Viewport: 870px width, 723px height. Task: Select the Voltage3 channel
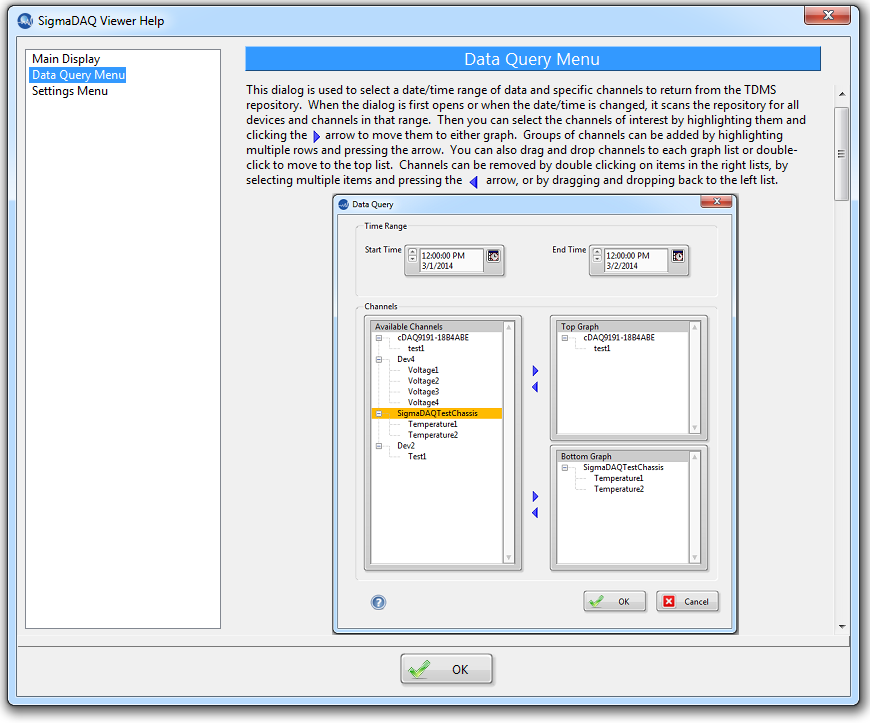(x=423, y=392)
